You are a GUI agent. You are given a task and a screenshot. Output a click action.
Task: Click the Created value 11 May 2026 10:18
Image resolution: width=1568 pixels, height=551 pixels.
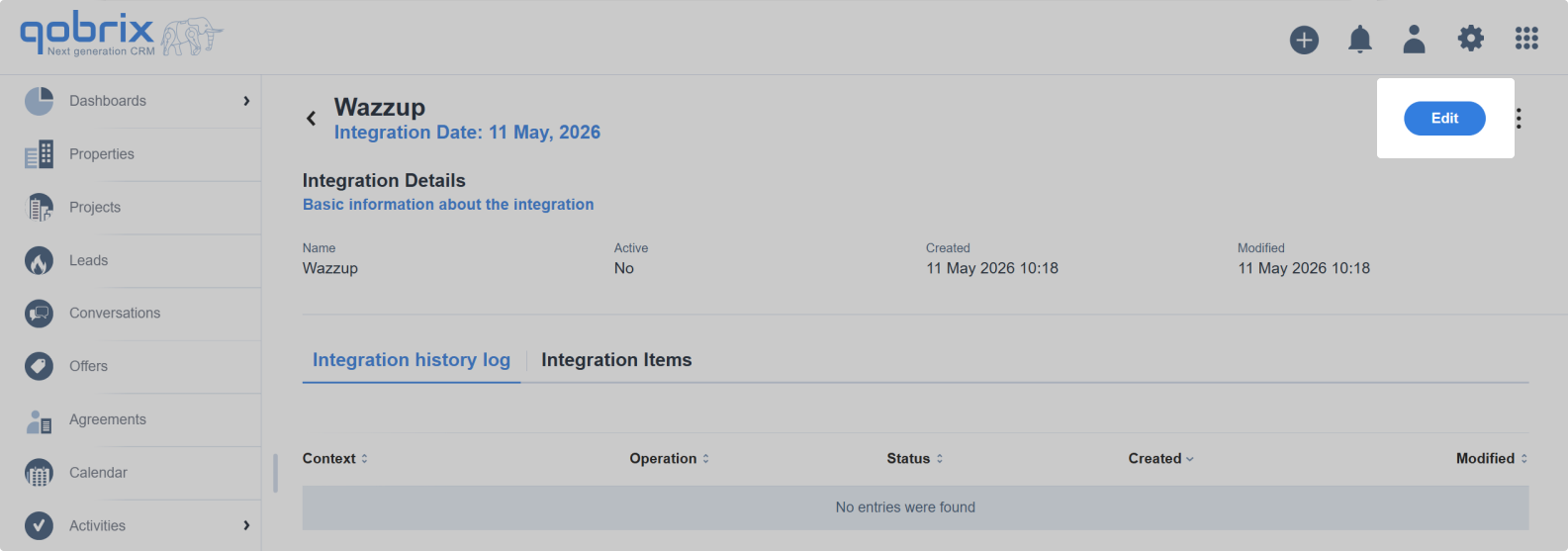click(992, 268)
